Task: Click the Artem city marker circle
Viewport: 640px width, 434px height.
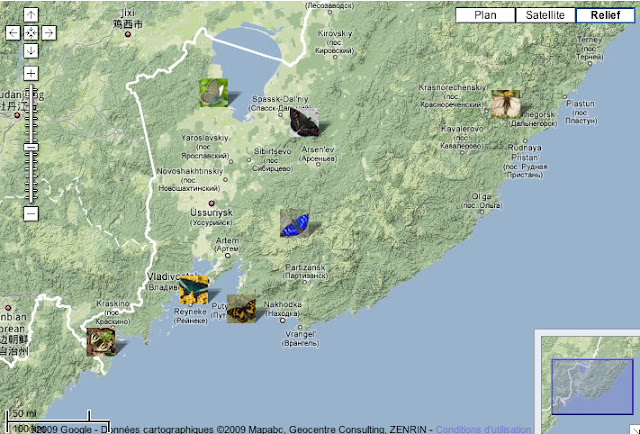Action: (x=228, y=256)
